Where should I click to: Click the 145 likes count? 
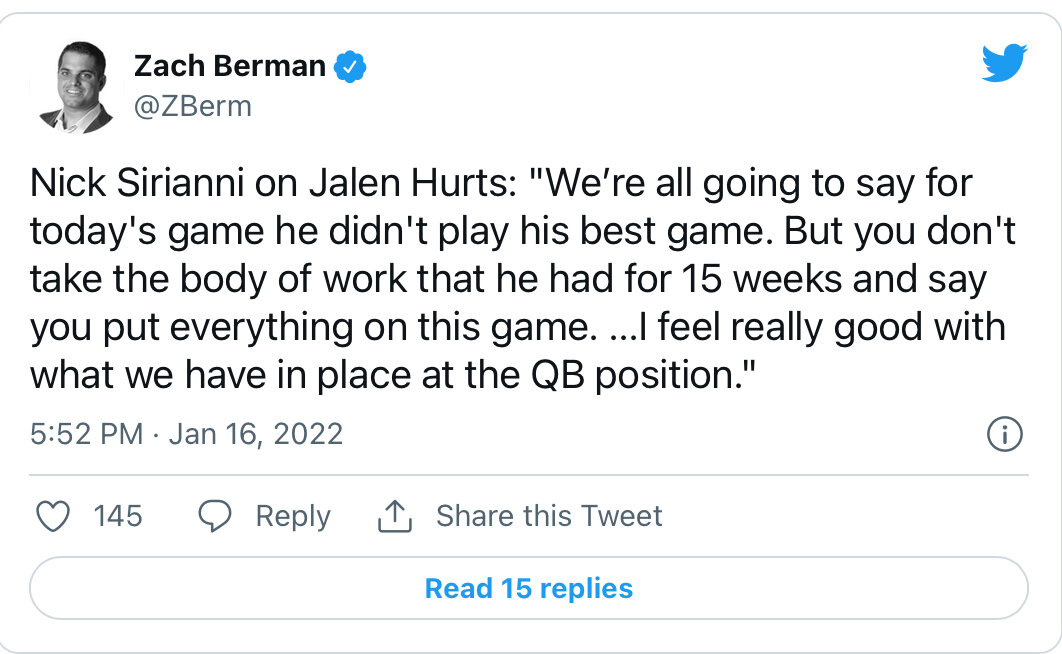pos(118,516)
